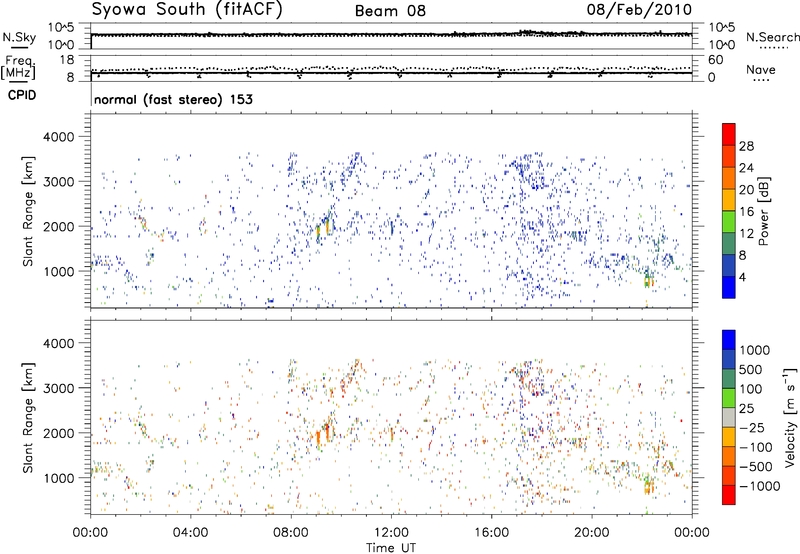Image resolution: width=800 pixels, height=554 pixels.
Task: Click the '12:00' time axis tick label
Action: [x=391, y=533]
